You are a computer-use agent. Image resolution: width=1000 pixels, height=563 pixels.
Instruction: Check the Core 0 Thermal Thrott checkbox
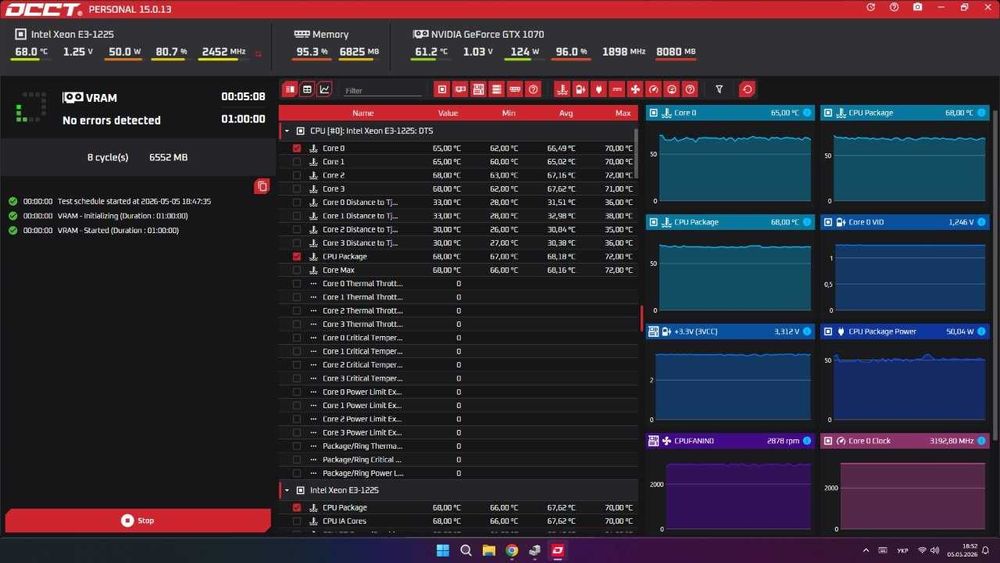click(297, 284)
